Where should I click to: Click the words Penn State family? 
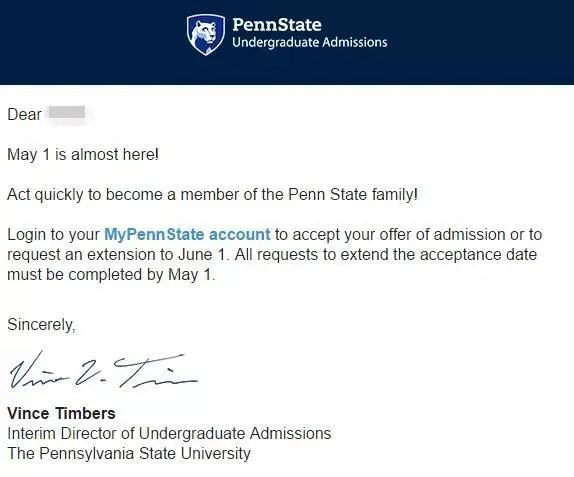(x=353, y=194)
